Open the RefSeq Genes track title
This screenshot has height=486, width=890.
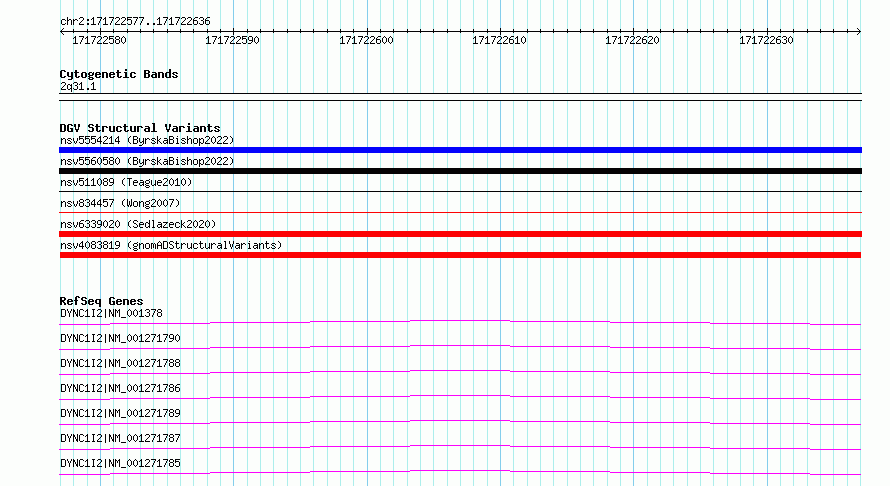click(102, 301)
